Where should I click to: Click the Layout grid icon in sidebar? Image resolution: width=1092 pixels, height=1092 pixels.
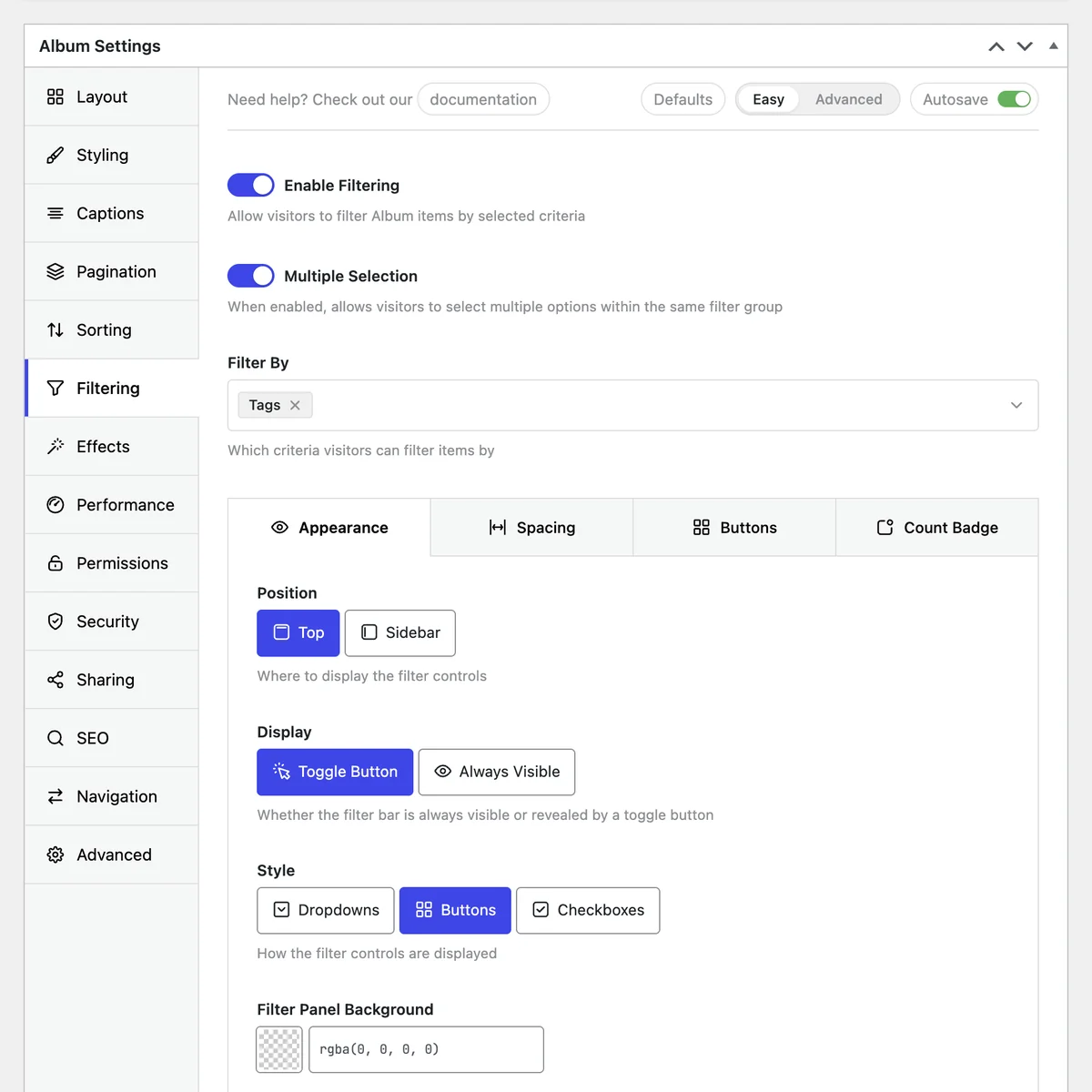coord(56,96)
